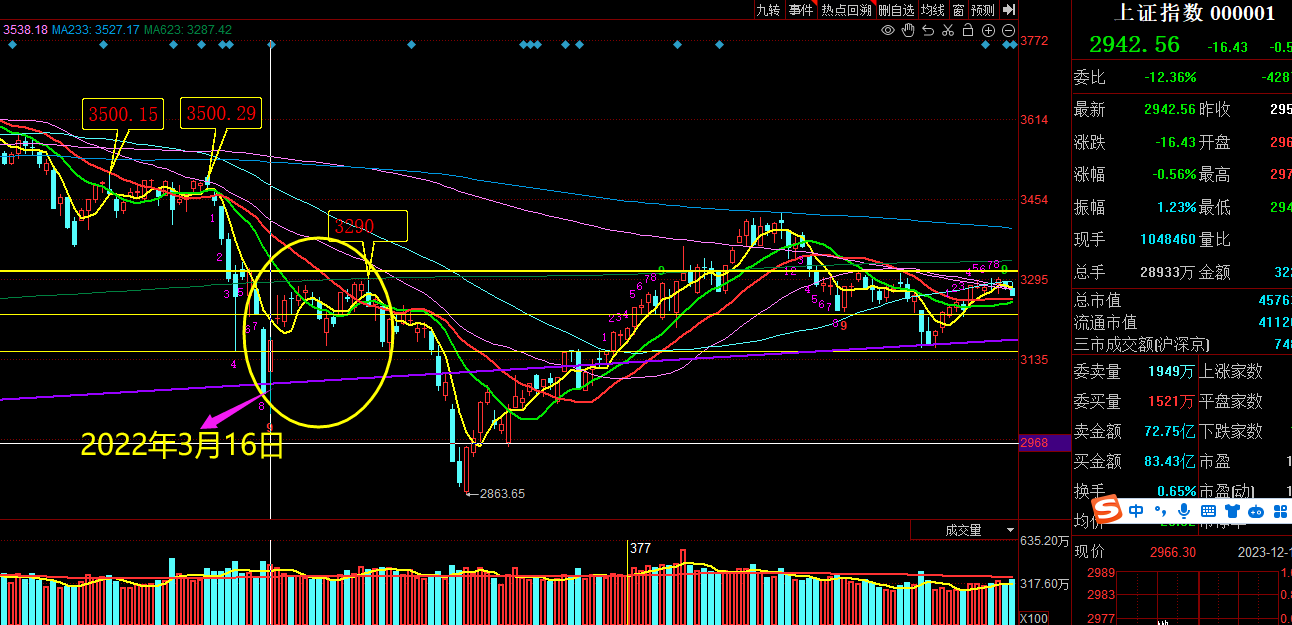Click the 上涨家数 label
This screenshot has width=1292, height=625.
1231,372
